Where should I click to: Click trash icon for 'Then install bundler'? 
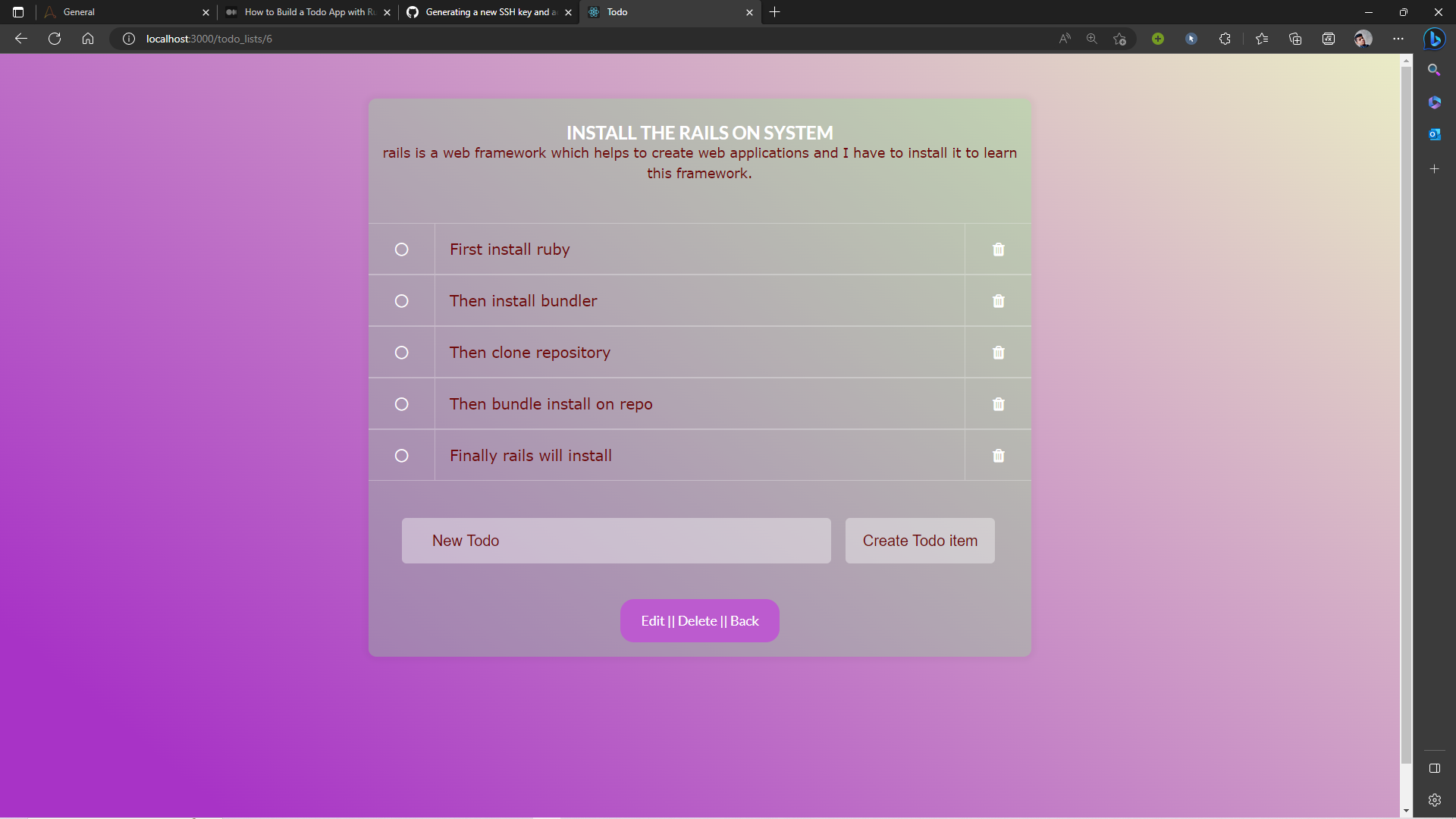[998, 301]
